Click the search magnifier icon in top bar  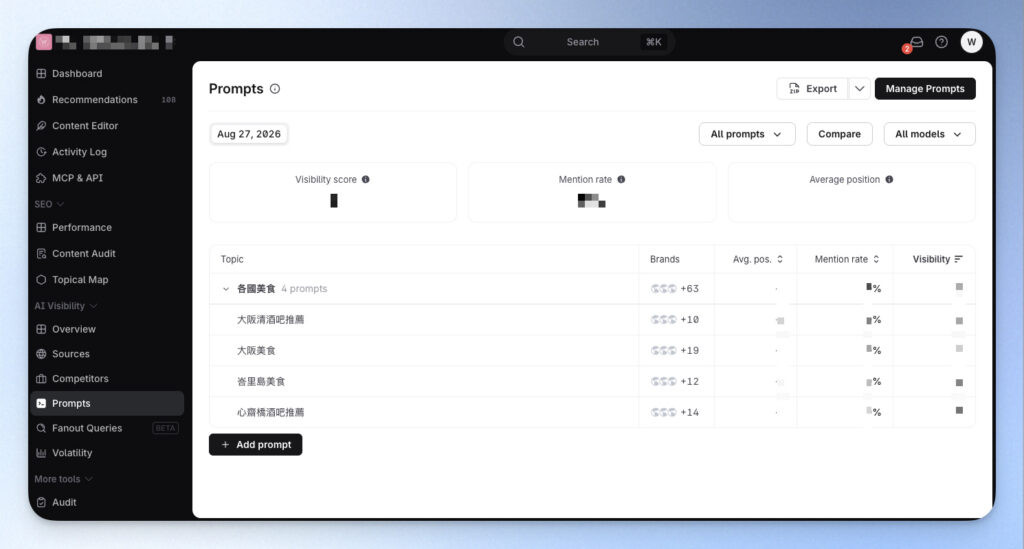(519, 42)
